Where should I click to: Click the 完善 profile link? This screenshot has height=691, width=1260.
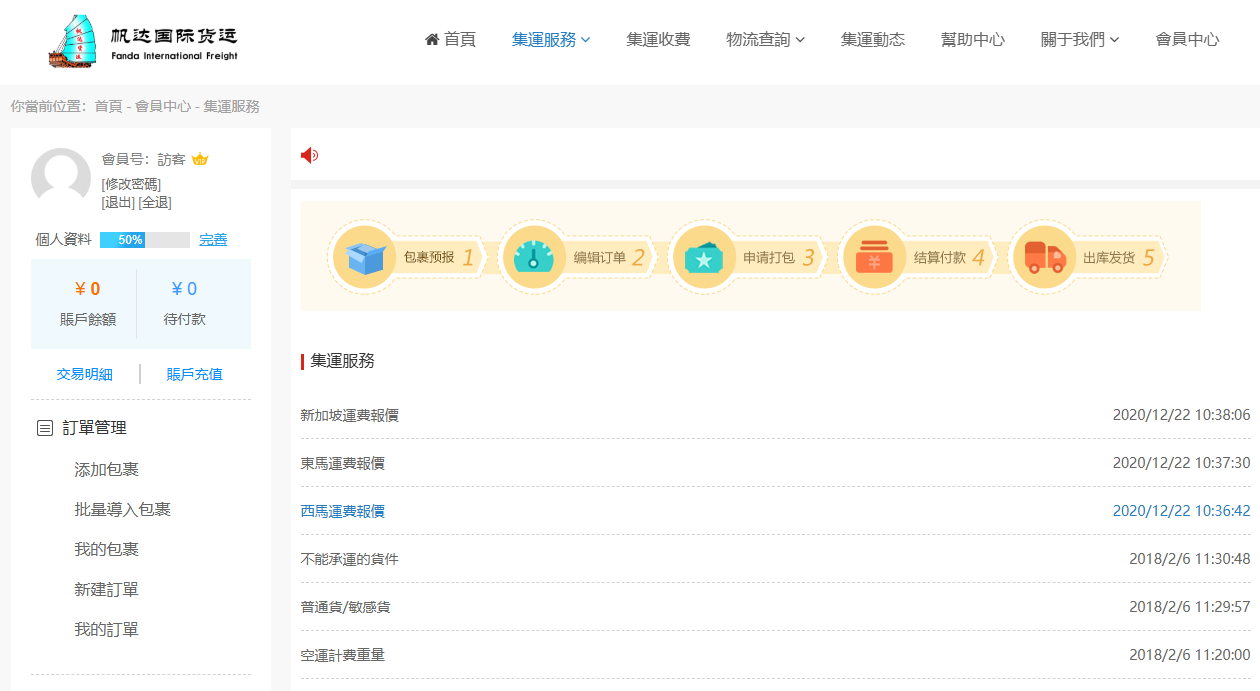213,240
